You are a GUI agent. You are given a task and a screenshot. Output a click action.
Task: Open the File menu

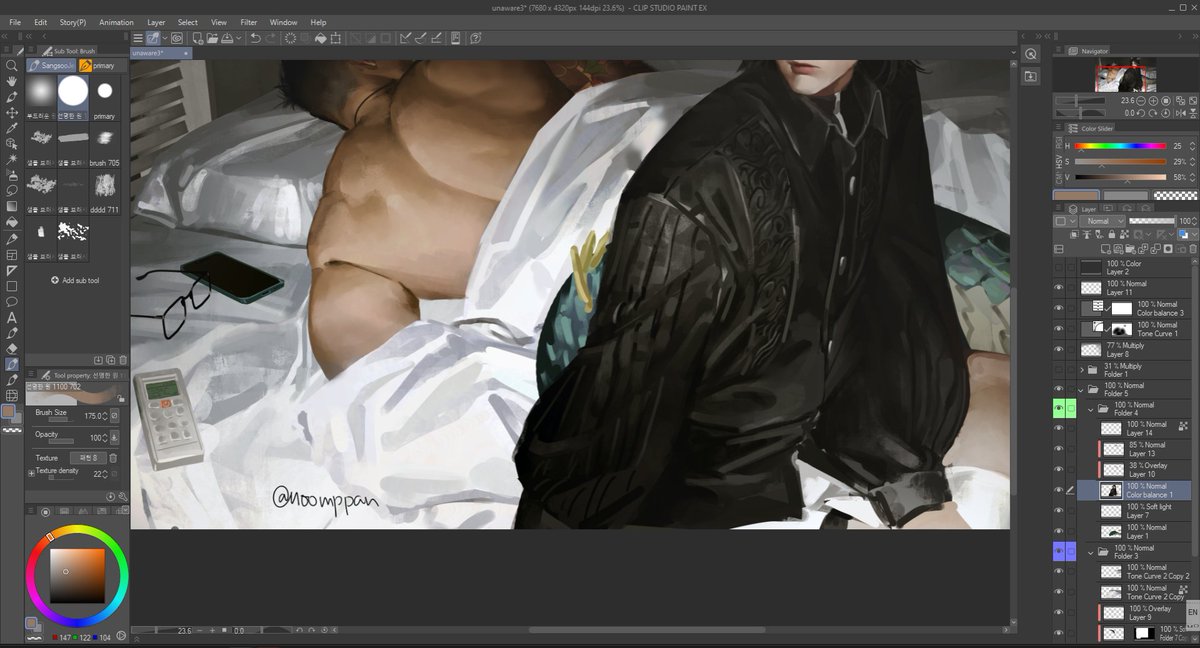pyautogui.click(x=14, y=22)
